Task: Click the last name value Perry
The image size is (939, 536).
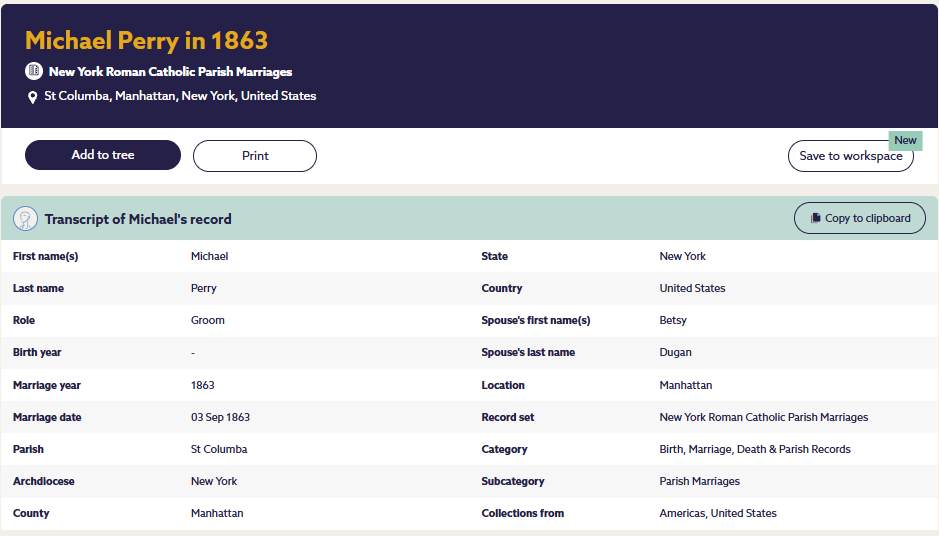Action: pos(204,289)
